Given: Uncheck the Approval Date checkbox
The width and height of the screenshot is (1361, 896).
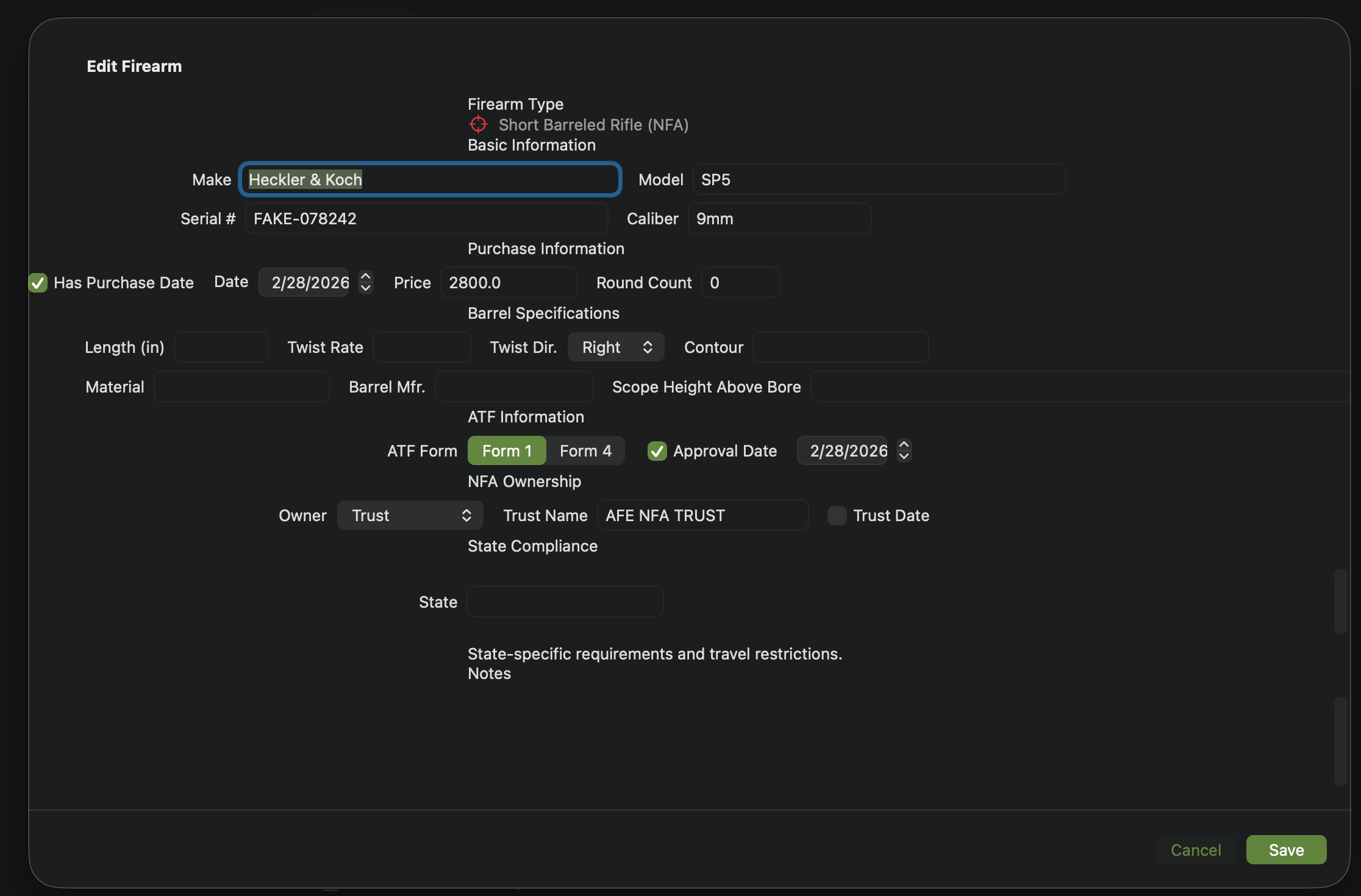Looking at the screenshot, I should tap(657, 451).
